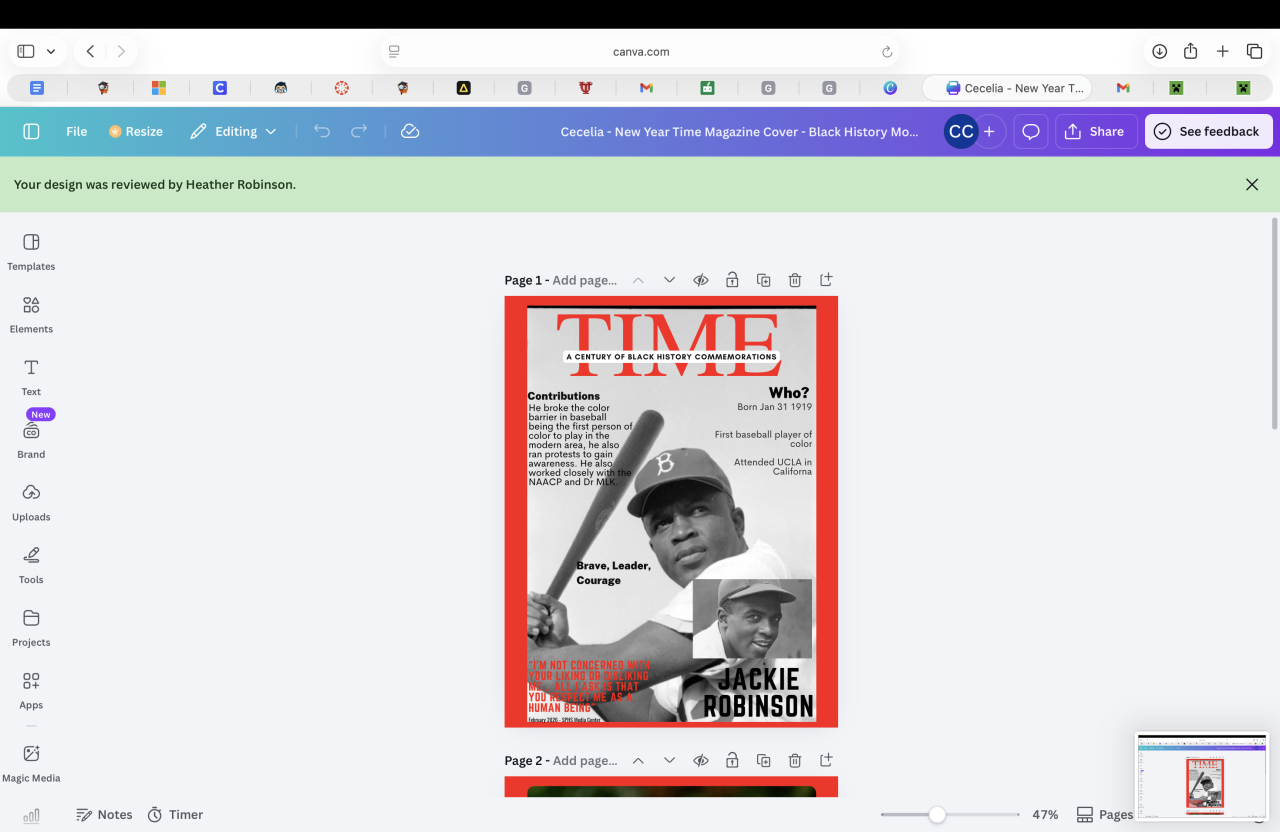This screenshot has width=1280, height=832.
Task: Open the Text tool panel
Action: pos(31,376)
